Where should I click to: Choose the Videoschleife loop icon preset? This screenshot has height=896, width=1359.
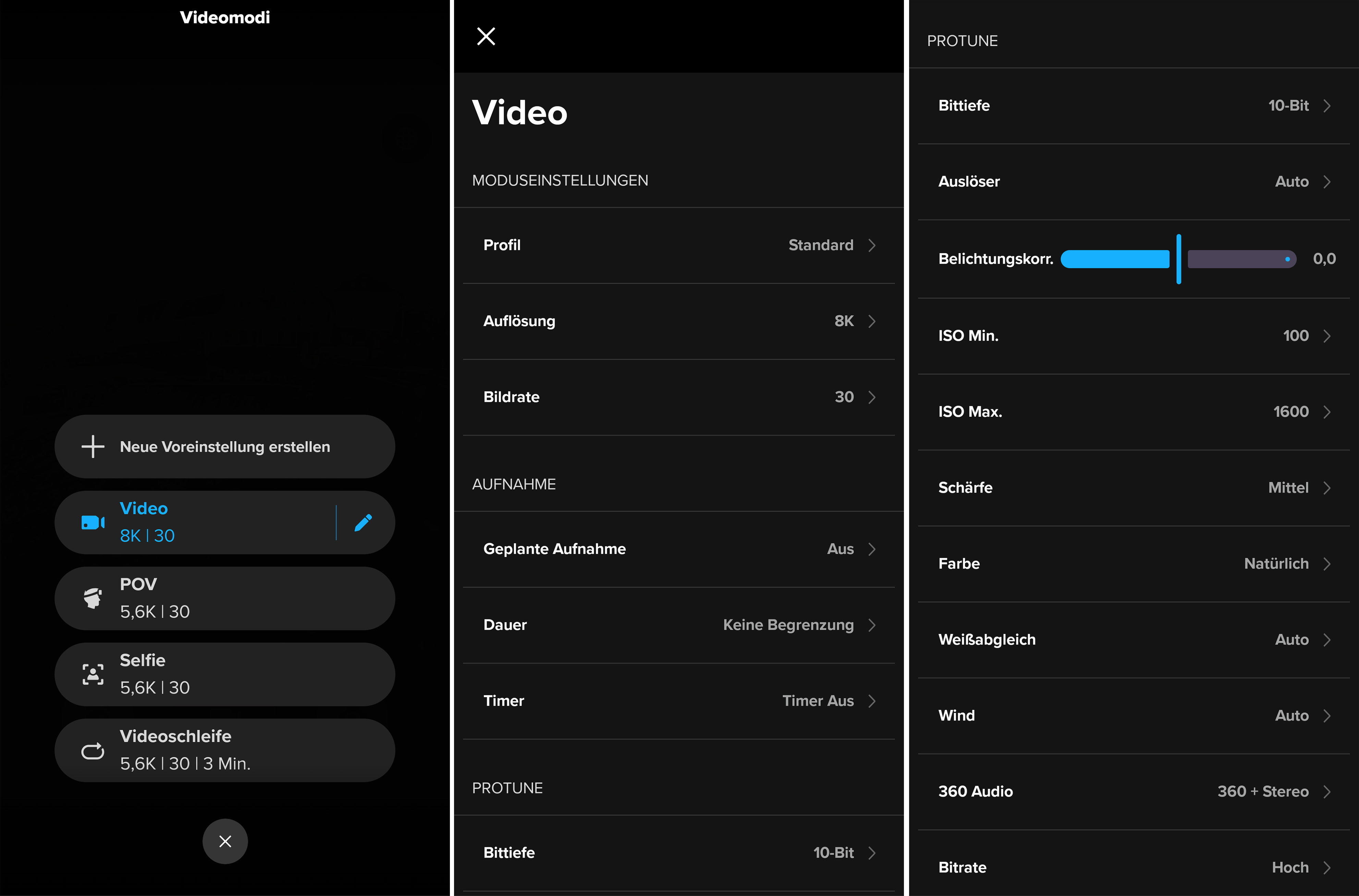[93, 751]
